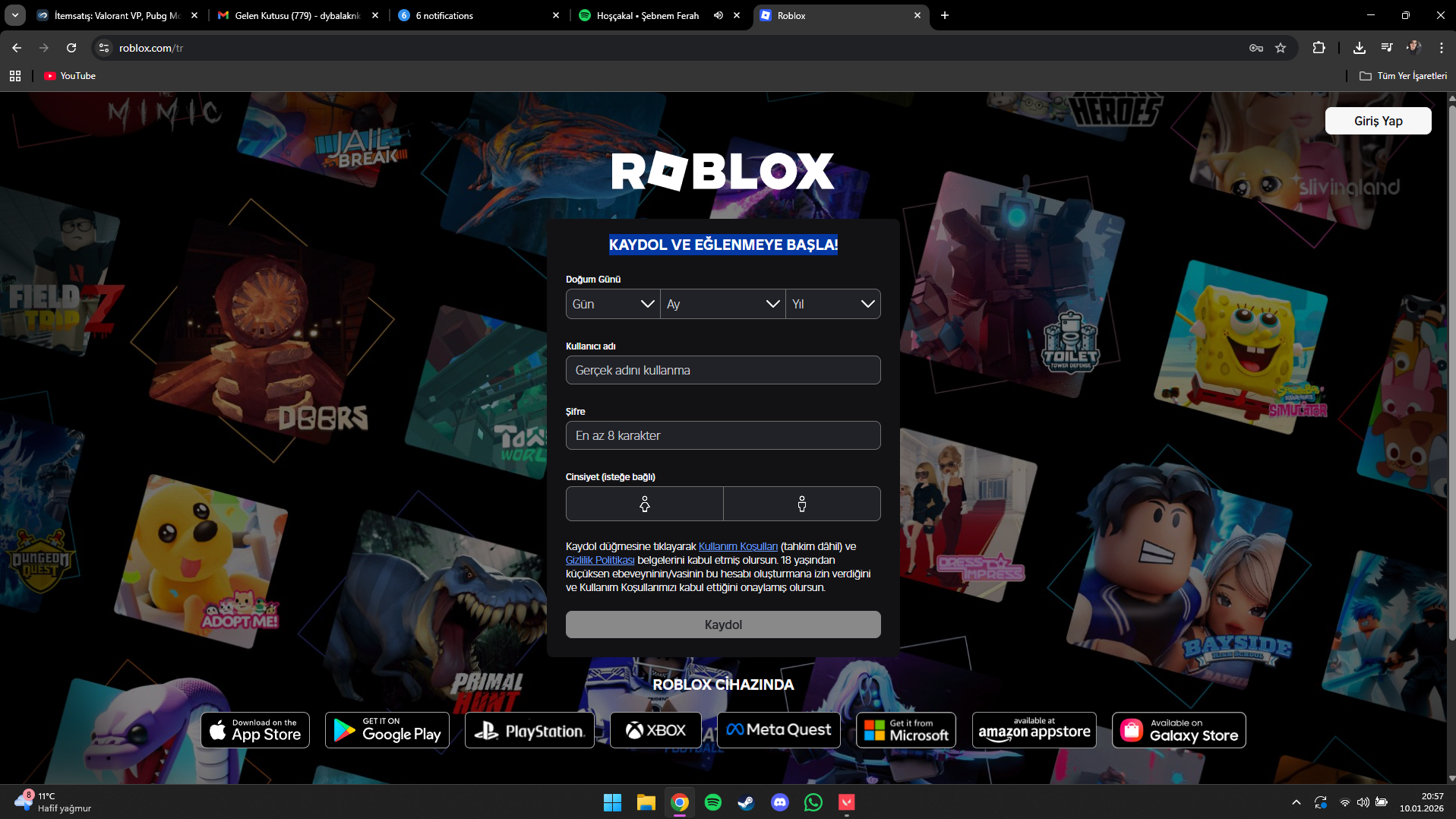The width and height of the screenshot is (1456, 819).
Task: Select the female gender option
Action: [645, 504]
